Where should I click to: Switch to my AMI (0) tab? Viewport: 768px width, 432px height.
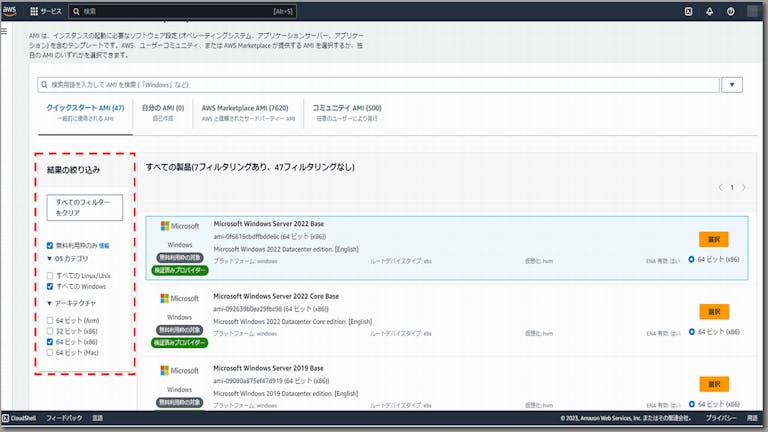pos(163,113)
